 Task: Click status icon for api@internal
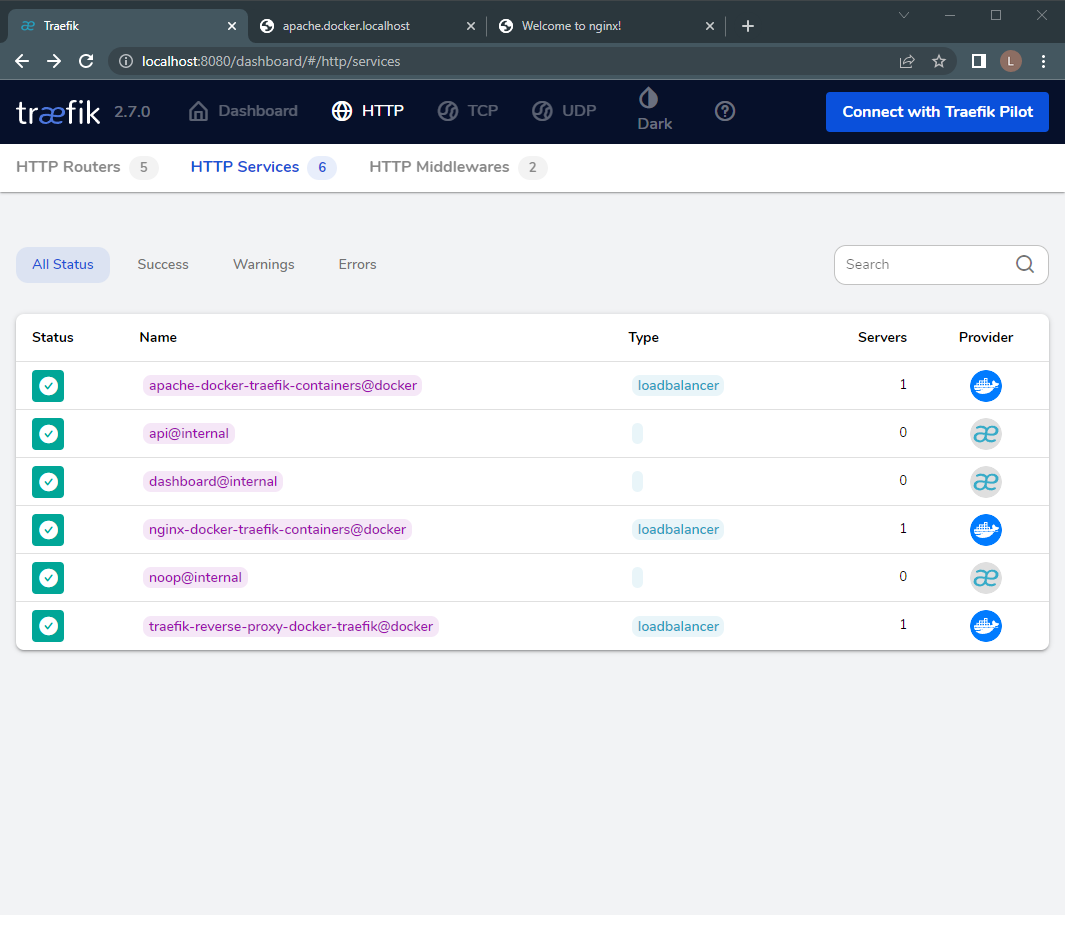click(x=48, y=434)
